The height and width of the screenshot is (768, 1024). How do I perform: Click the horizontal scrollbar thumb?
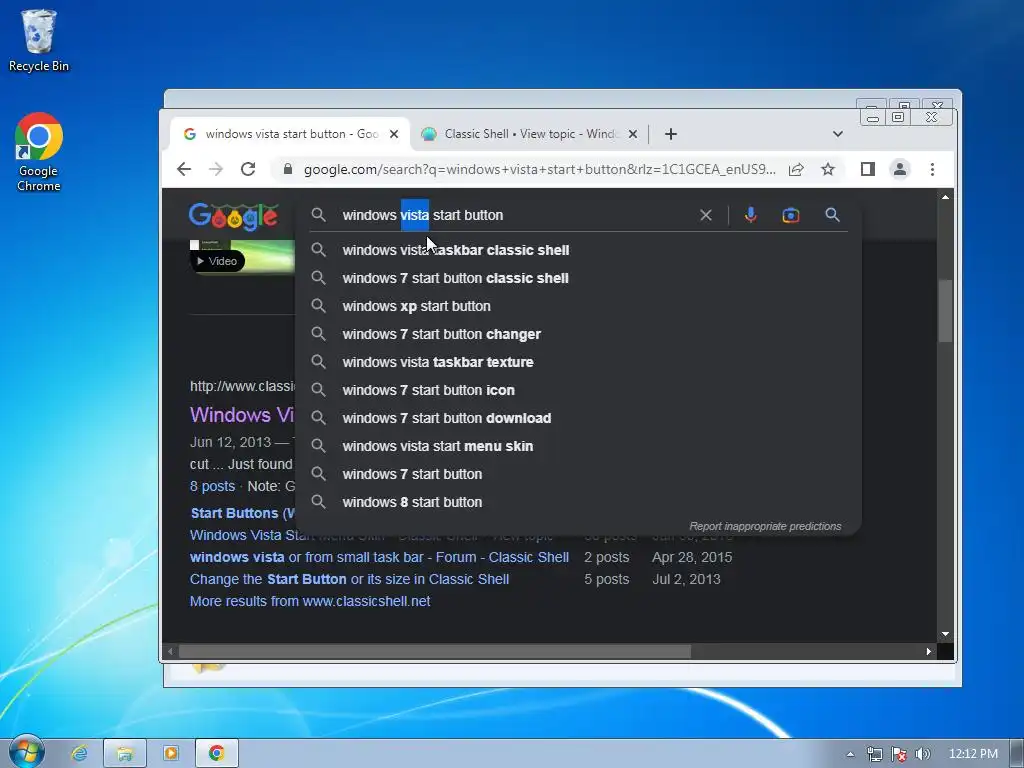click(435, 652)
